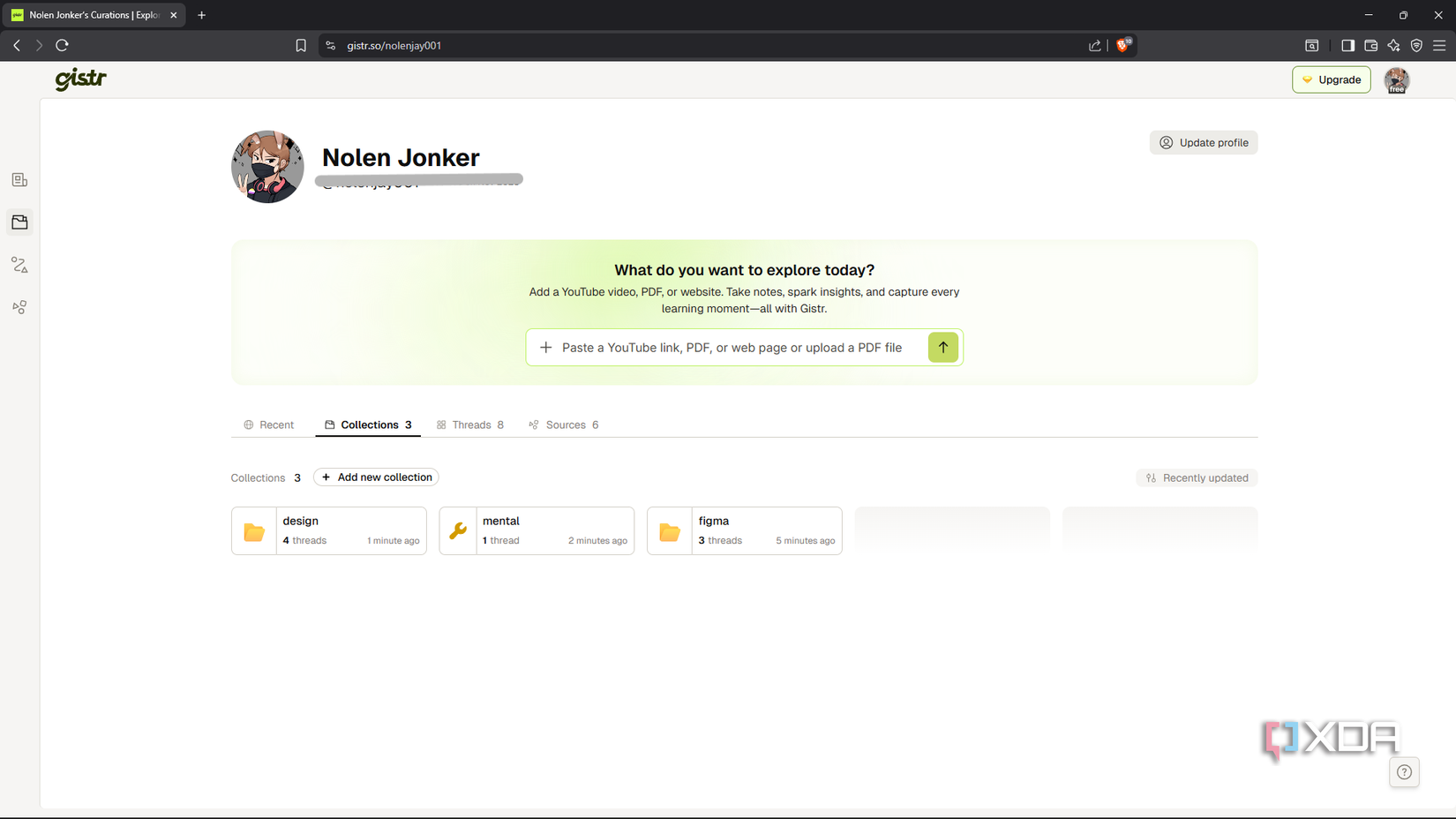Click the Brave Shields icon in toolbar
This screenshot has height=819, width=1456.
click(1122, 45)
